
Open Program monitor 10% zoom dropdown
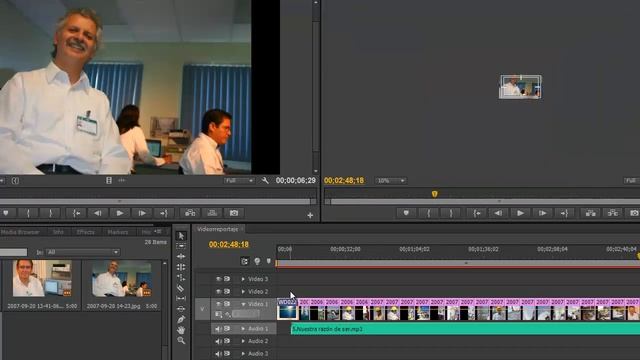(x=391, y=180)
